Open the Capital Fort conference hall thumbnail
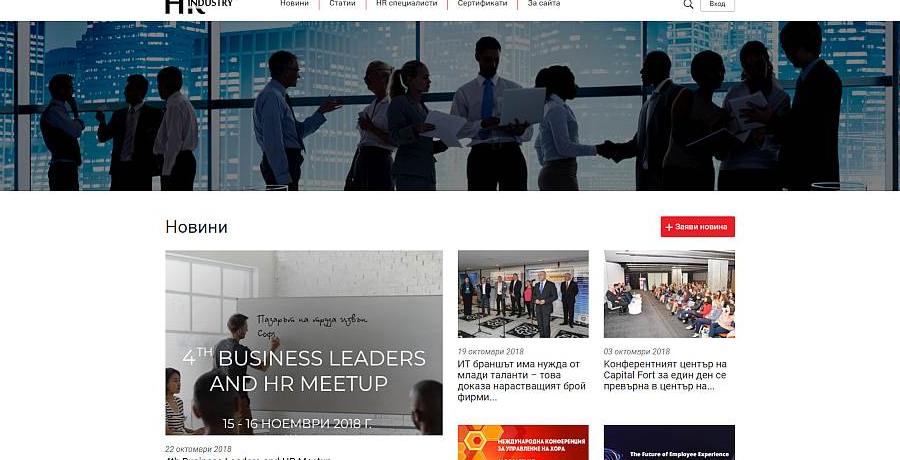 click(x=669, y=294)
